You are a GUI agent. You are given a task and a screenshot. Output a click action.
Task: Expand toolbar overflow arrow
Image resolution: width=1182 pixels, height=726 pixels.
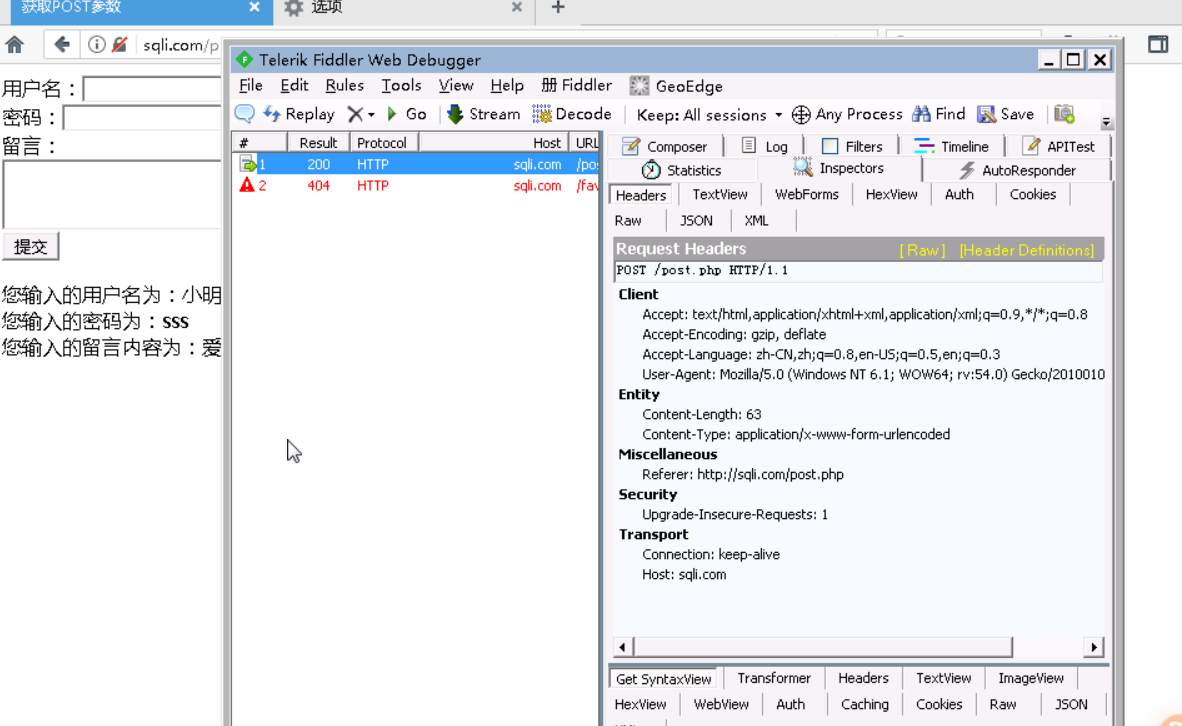[x=1106, y=122]
